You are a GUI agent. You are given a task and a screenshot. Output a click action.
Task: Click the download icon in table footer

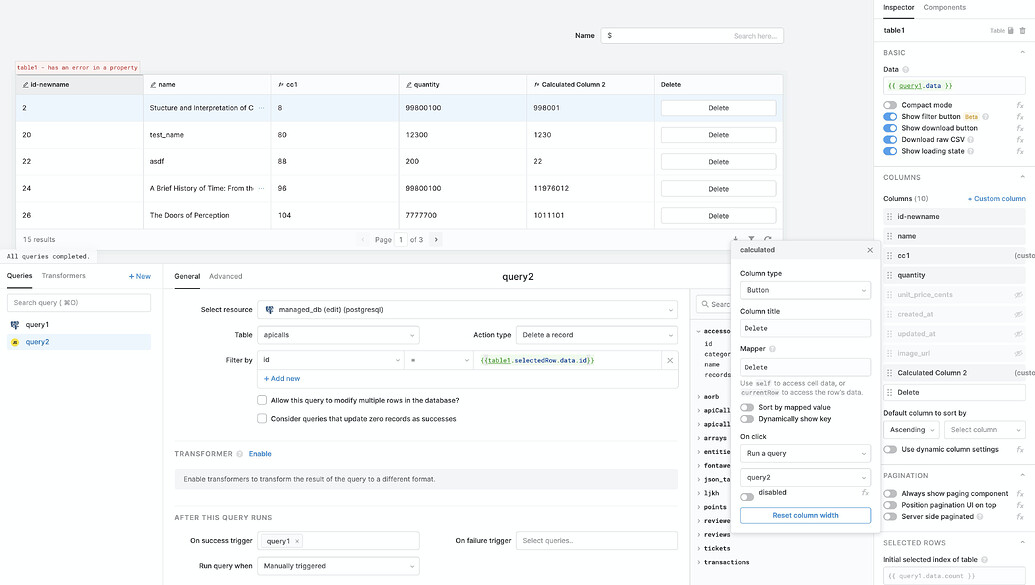[737, 238]
